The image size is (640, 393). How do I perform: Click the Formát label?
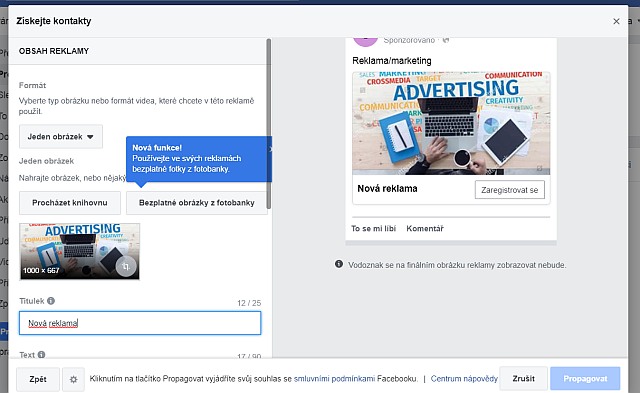[32, 85]
